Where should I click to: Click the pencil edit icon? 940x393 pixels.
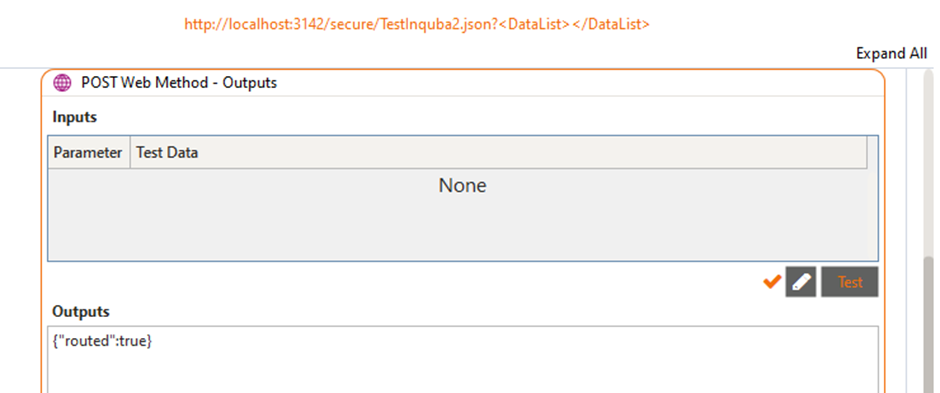coord(801,282)
